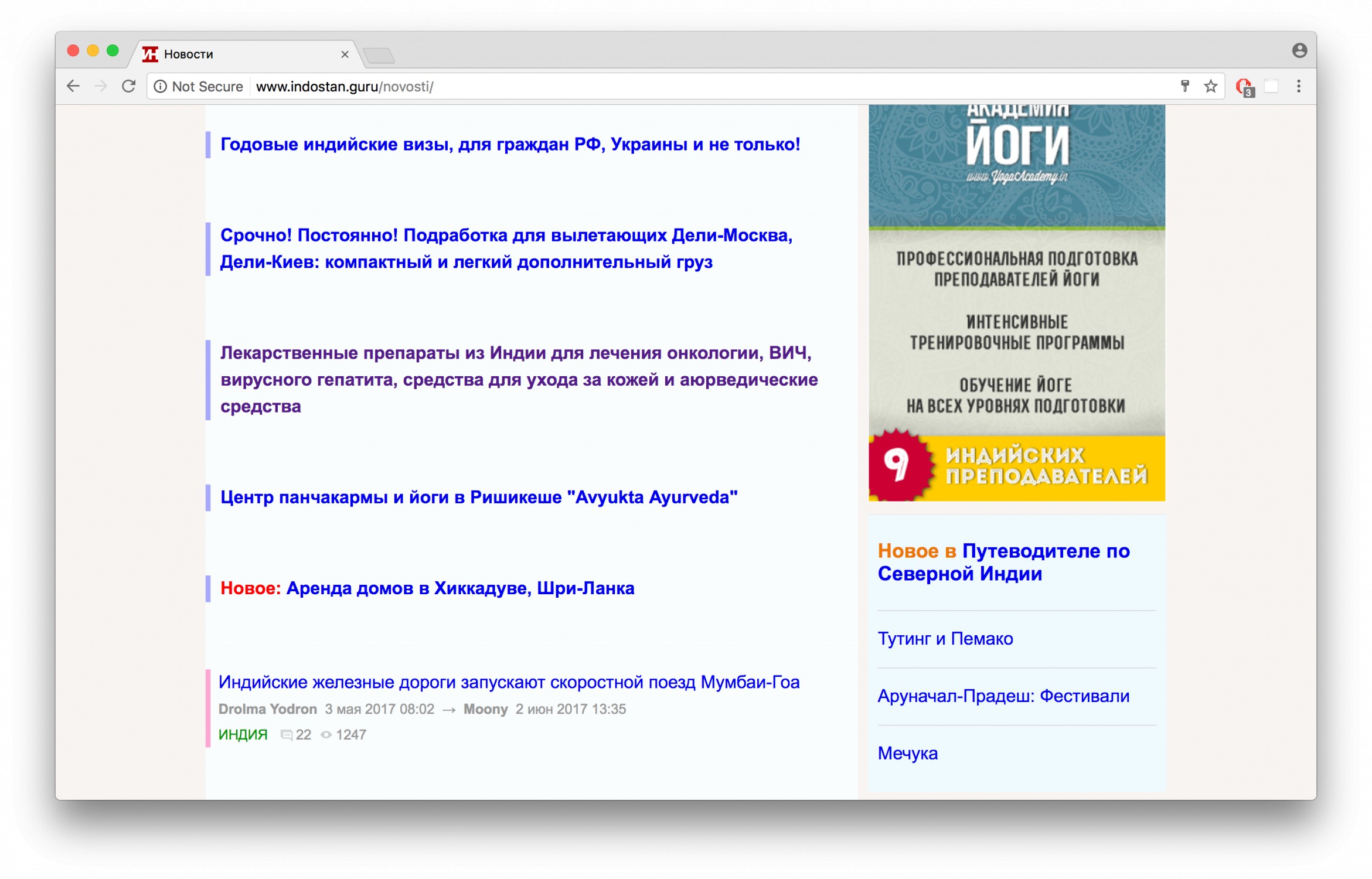The width and height of the screenshot is (1372, 879).
Task: Open the Chrome three-dot menu
Action: click(x=1299, y=86)
